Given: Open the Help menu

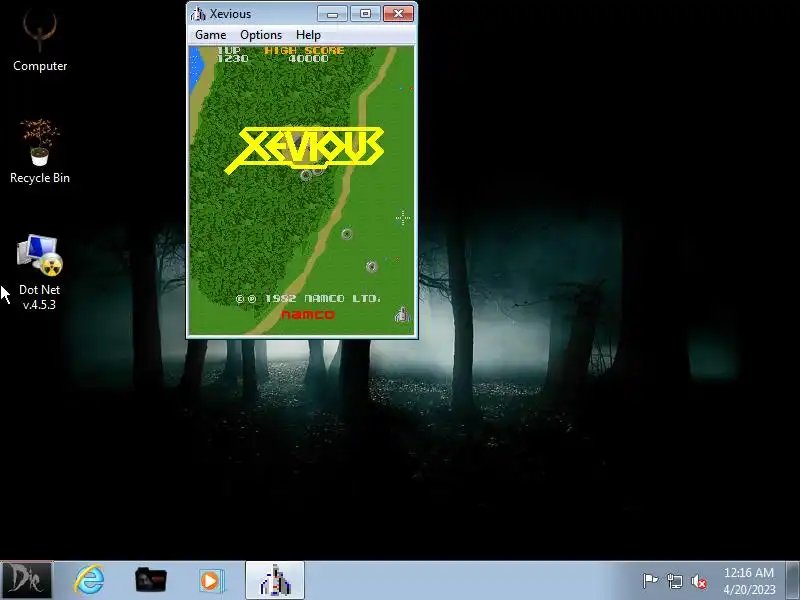Looking at the screenshot, I should 308,35.
